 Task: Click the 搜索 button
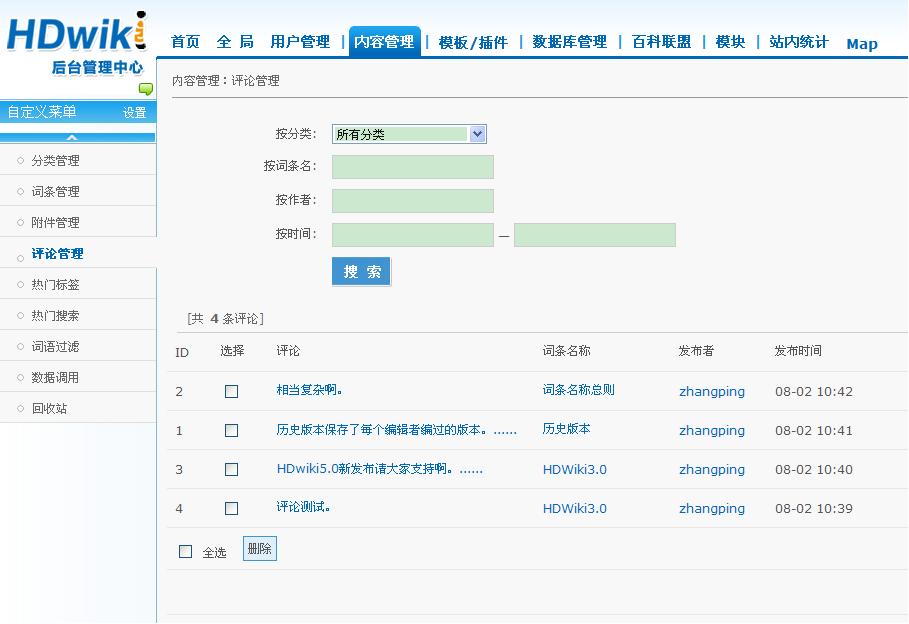362,271
